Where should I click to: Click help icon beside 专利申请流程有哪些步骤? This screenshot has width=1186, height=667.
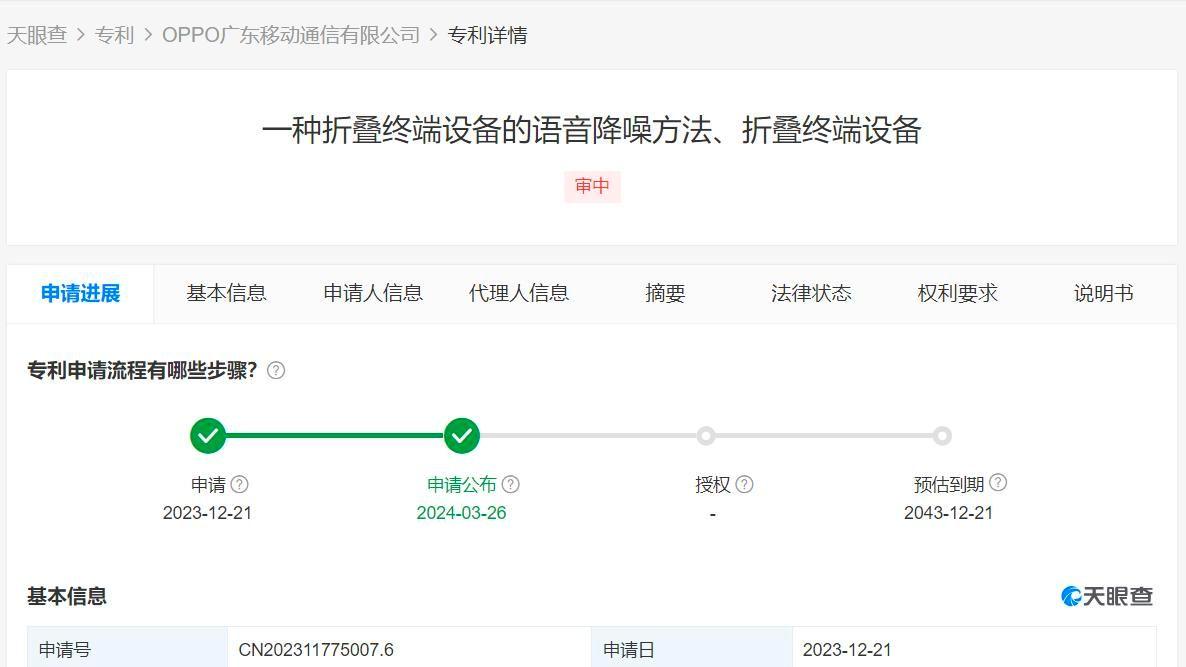tap(276, 371)
